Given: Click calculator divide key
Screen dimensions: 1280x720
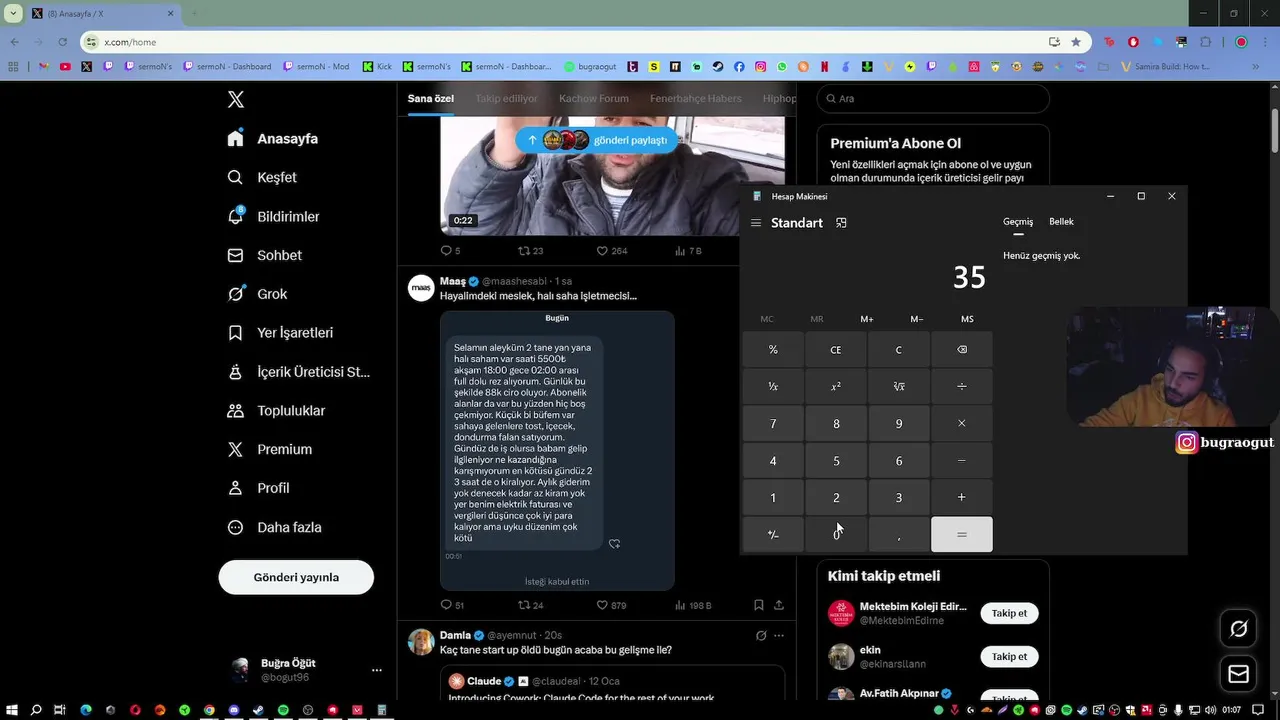Looking at the screenshot, I should (962, 387).
